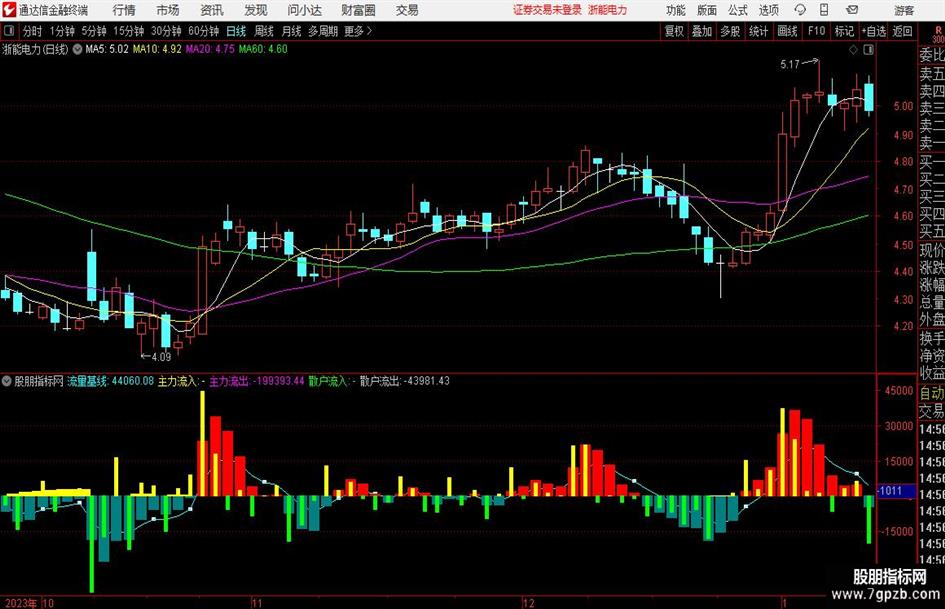Click the 流量基线: 44060.08 value
Screen dimensions: 945x609
pyautogui.click(x=111, y=381)
